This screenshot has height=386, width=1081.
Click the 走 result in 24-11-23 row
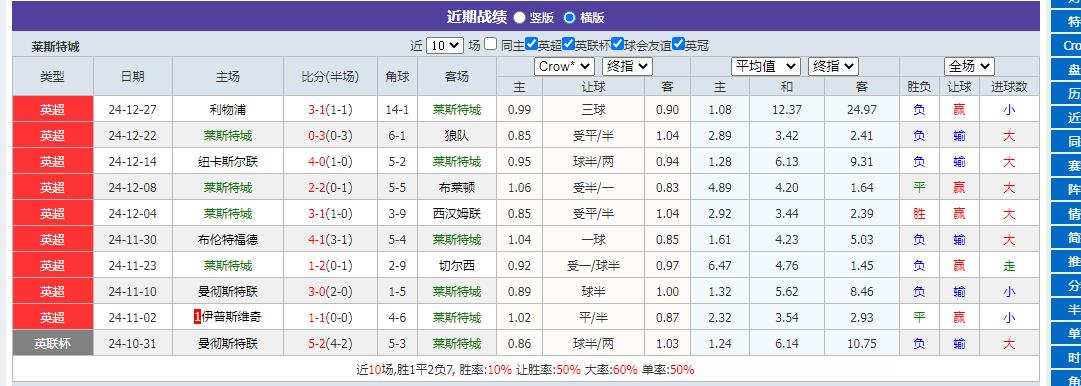click(1009, 265)
